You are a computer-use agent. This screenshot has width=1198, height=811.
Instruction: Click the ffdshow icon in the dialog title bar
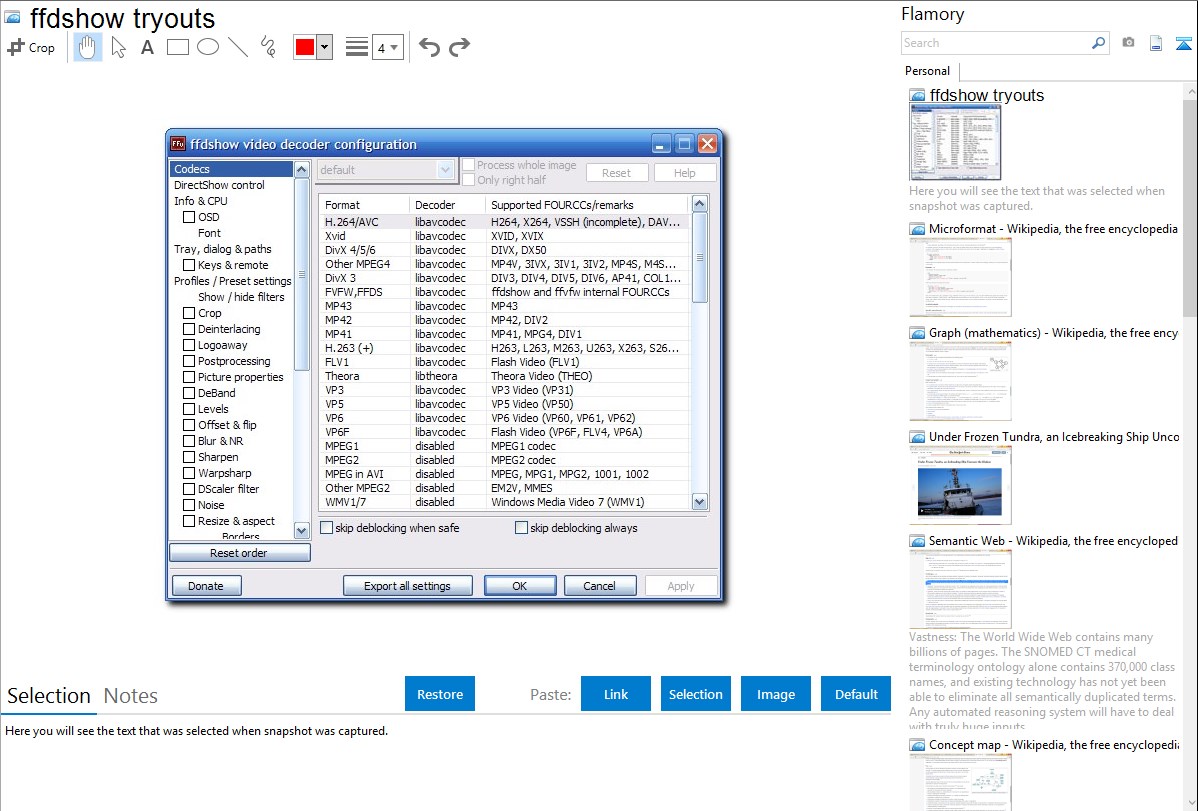tap(178, 144)
